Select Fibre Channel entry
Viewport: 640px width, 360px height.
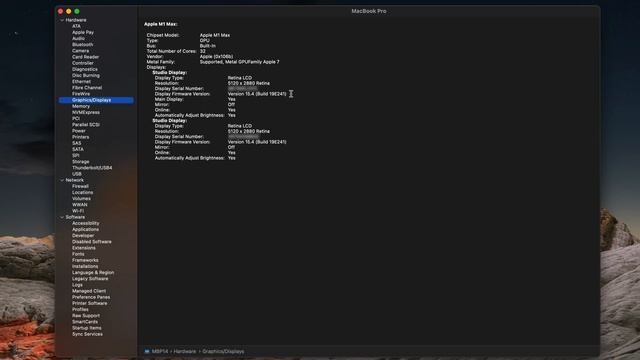click(87, 87)
